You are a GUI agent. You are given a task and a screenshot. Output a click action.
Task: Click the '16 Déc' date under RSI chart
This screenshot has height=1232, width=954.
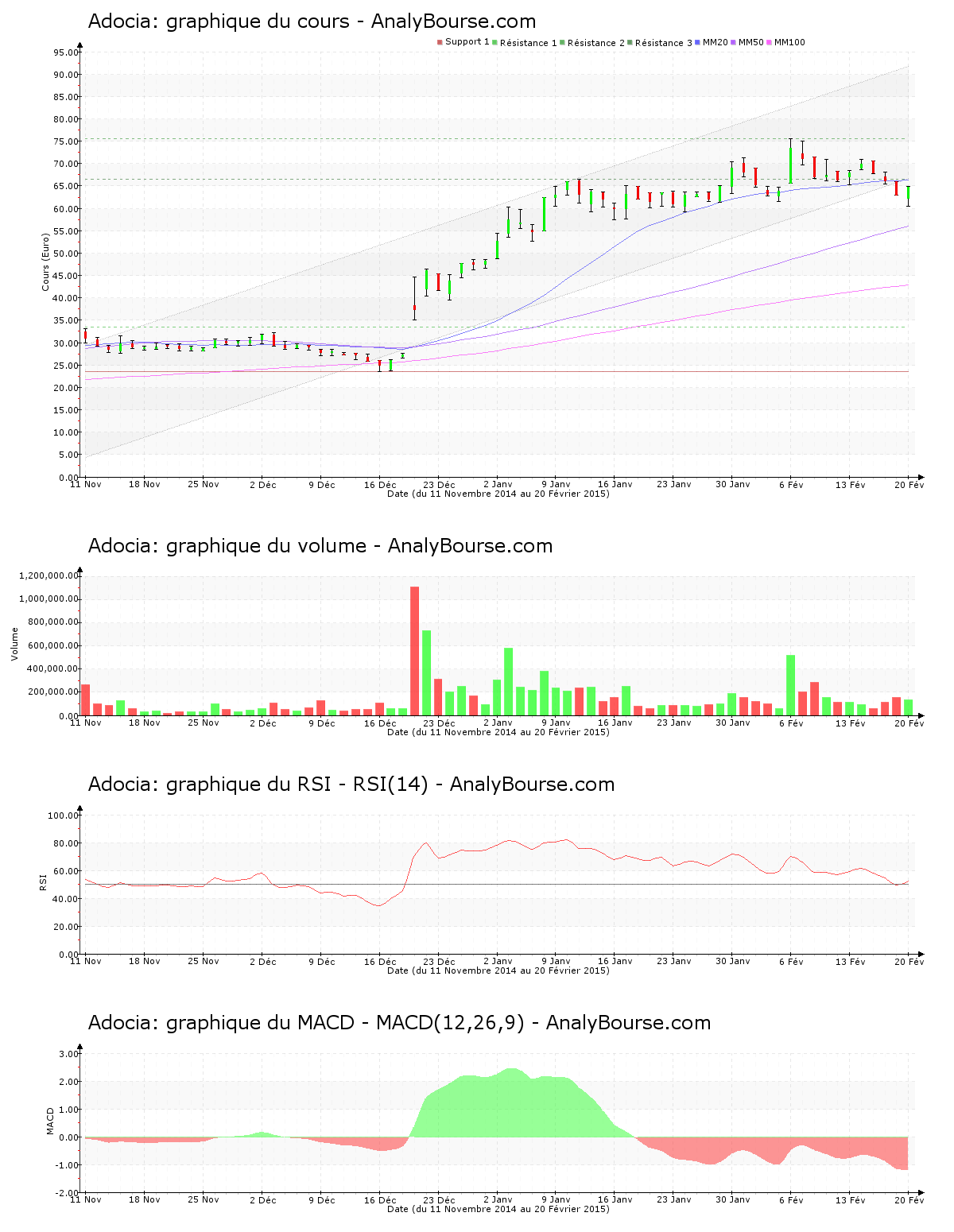click(x=380, y=961)
